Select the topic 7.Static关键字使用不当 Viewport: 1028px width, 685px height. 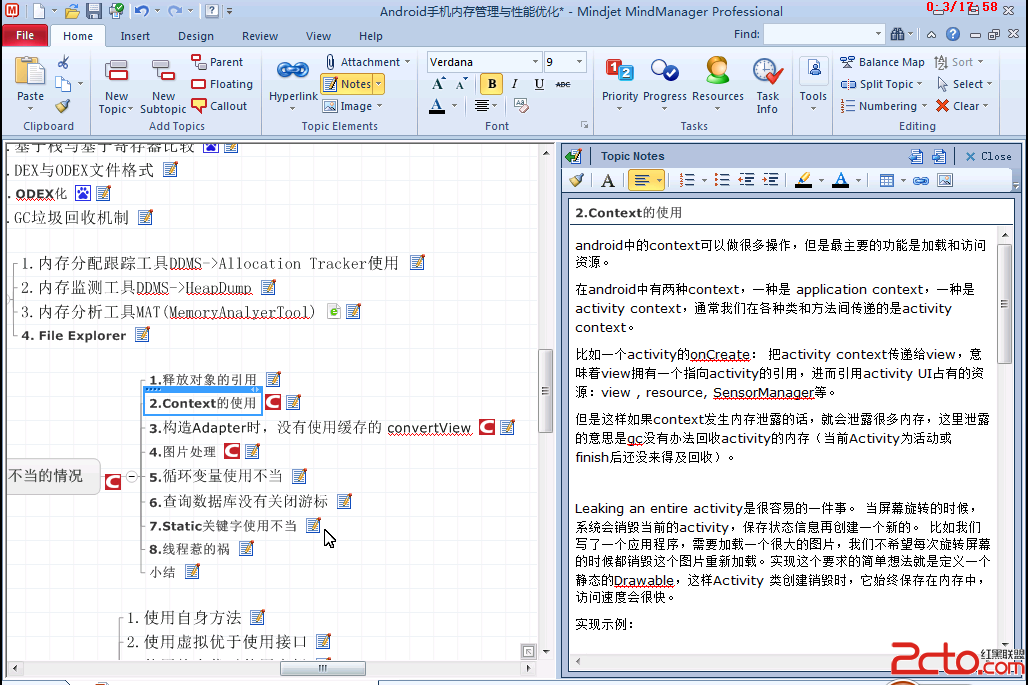222,526
